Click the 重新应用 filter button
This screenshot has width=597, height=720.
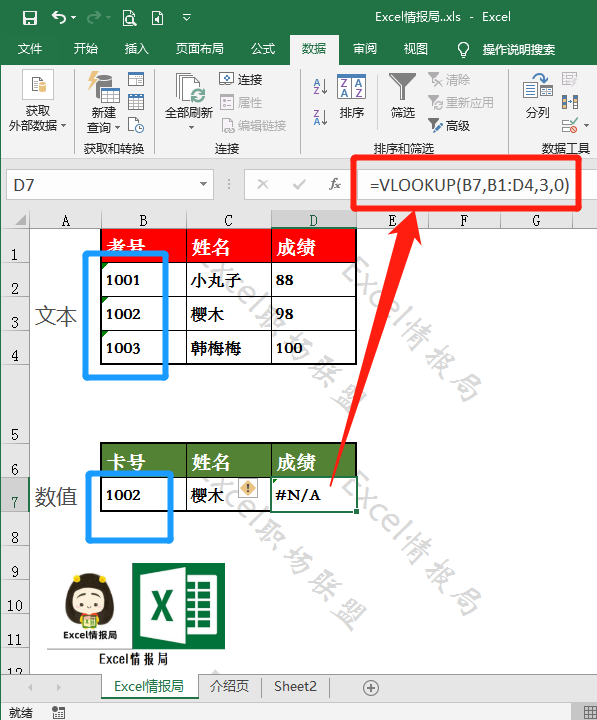click(x=461, y=102)
